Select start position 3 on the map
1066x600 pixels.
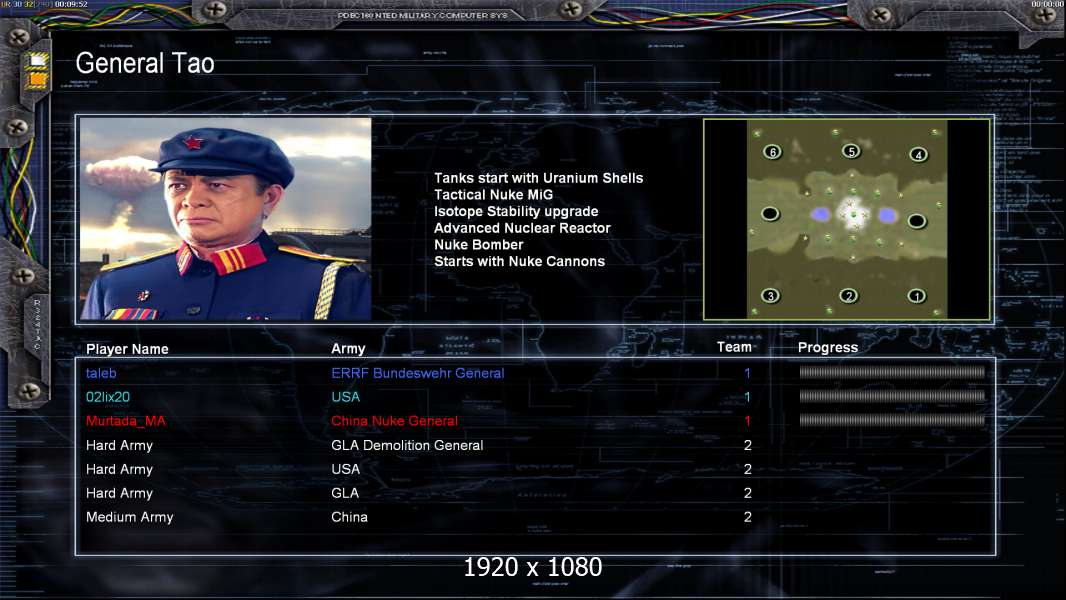click(x=770, y=296)
